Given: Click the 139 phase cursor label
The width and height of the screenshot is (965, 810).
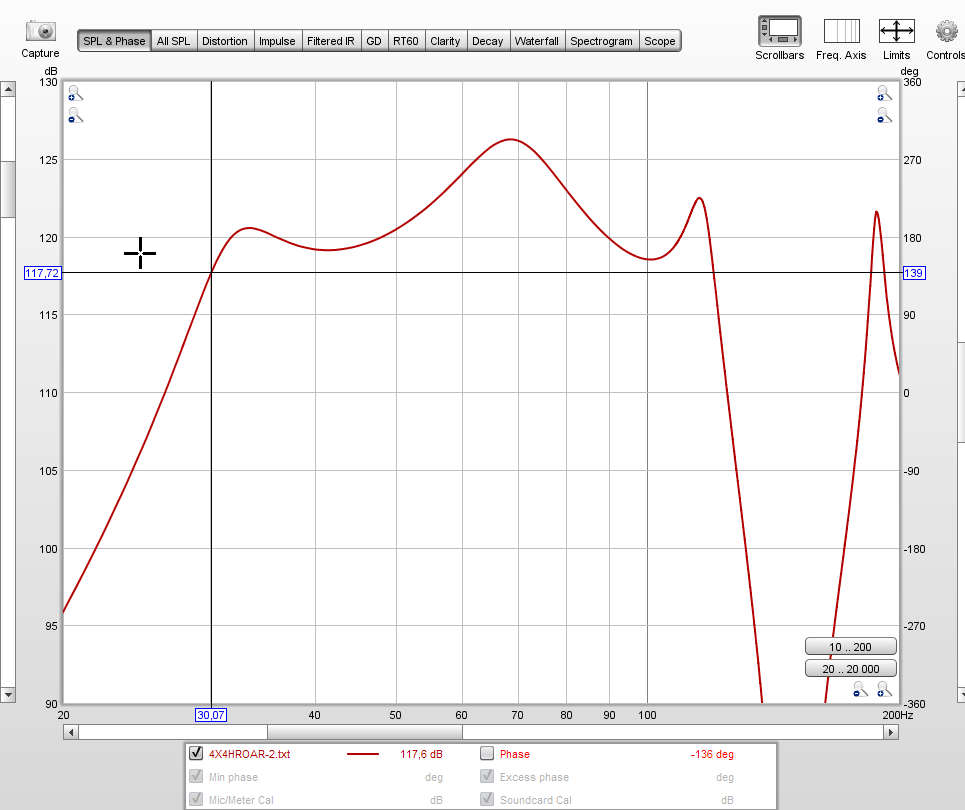Looking at the screenshot, I should tap(914, 273).
